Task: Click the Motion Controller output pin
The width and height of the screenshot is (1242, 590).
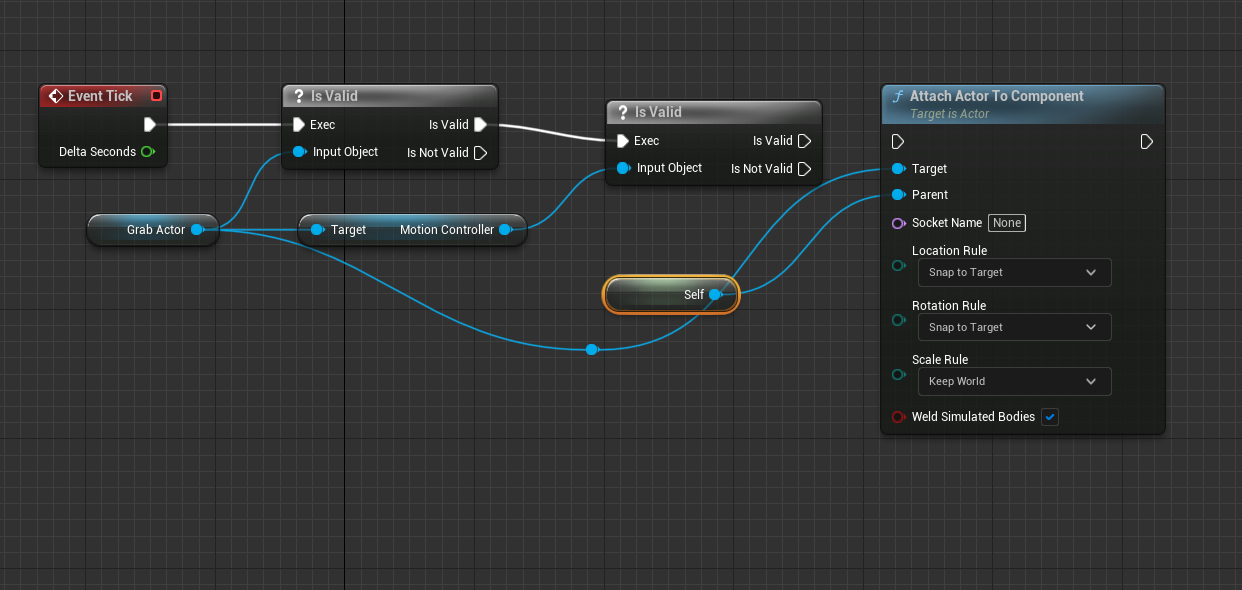Action: click(505, 230)
